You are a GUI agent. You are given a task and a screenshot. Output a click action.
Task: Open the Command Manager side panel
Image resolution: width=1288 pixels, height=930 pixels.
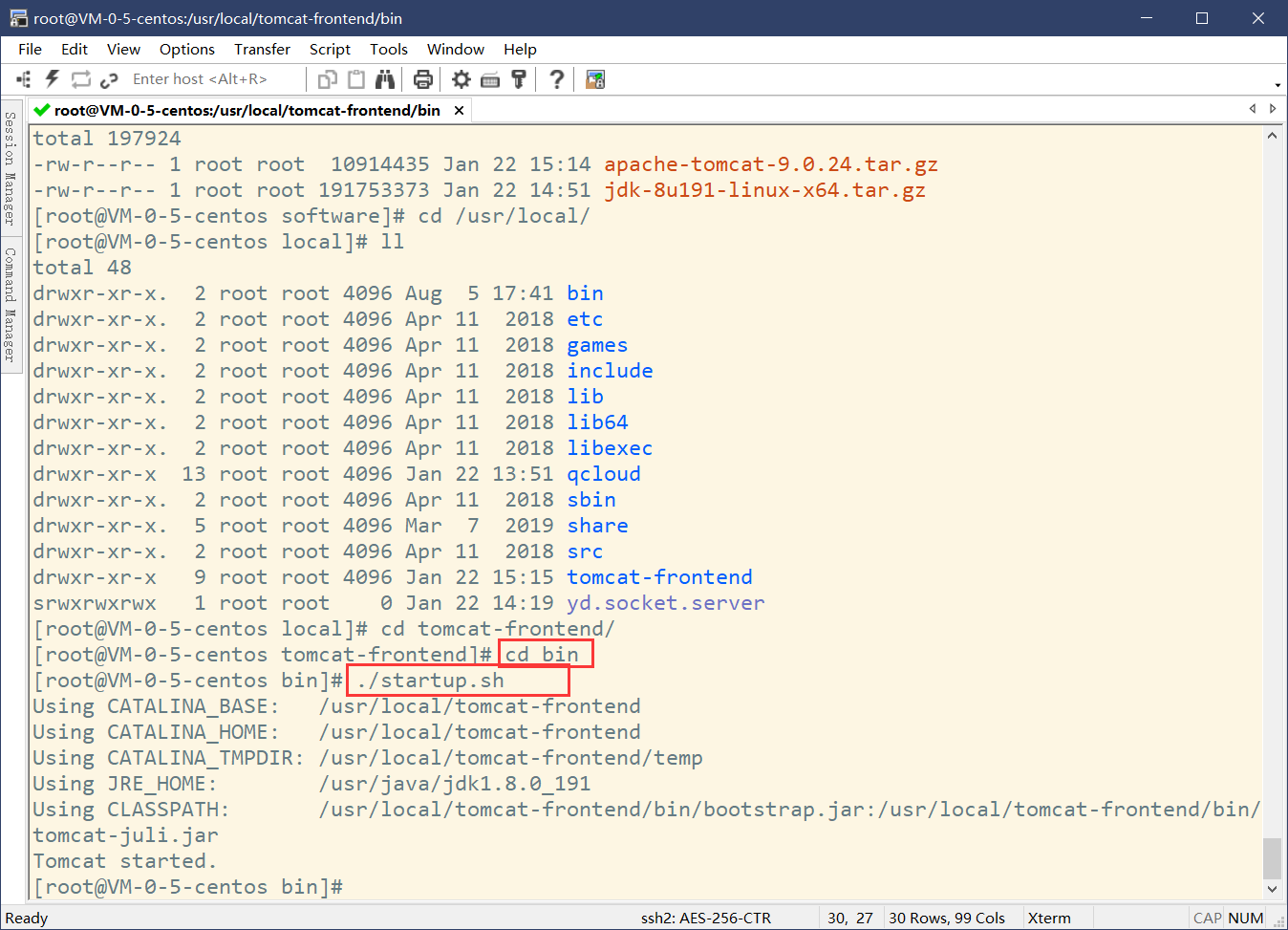pos(11,304)
